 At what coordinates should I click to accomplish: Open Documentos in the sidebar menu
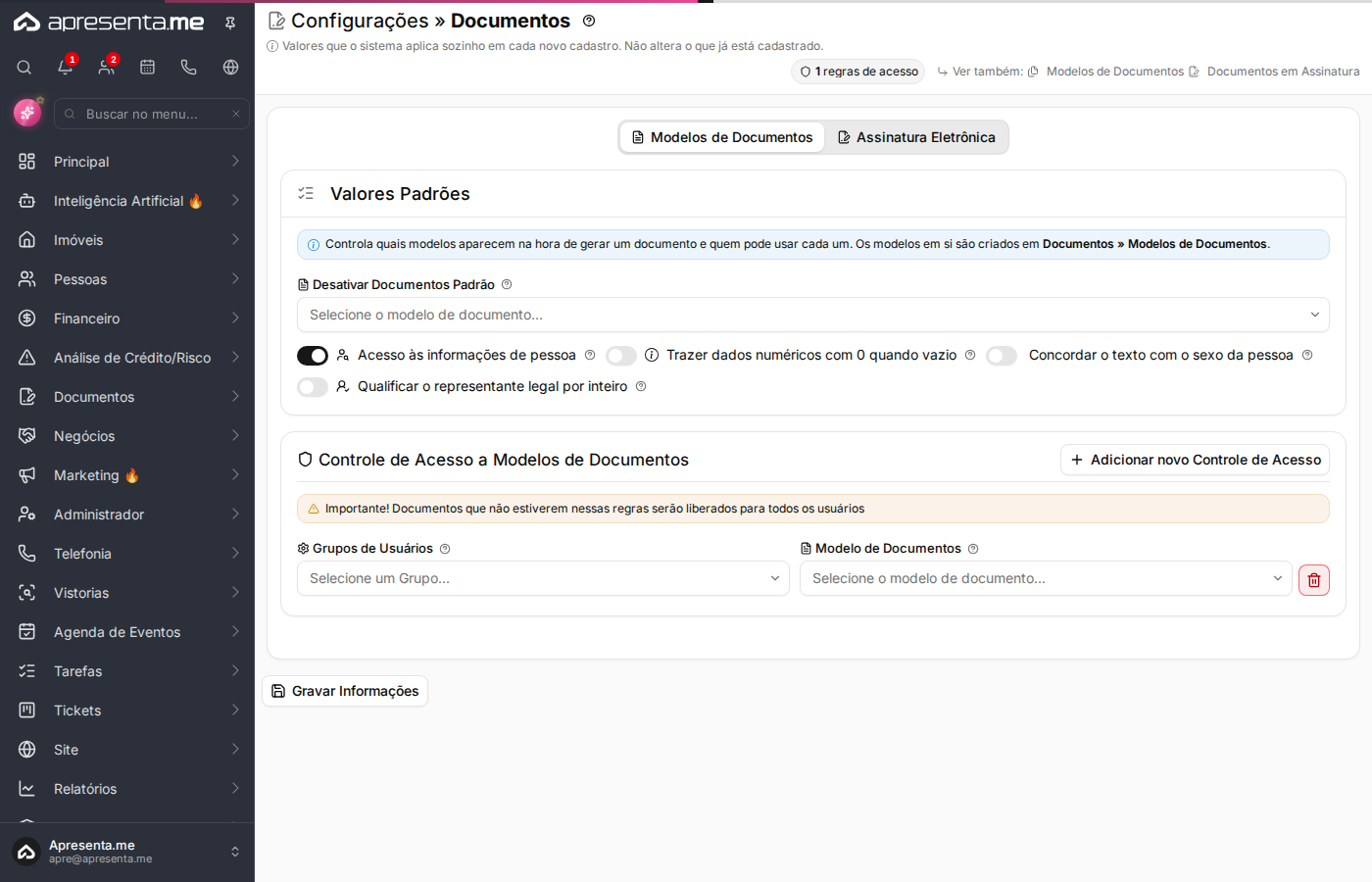(x=127, y=397)
